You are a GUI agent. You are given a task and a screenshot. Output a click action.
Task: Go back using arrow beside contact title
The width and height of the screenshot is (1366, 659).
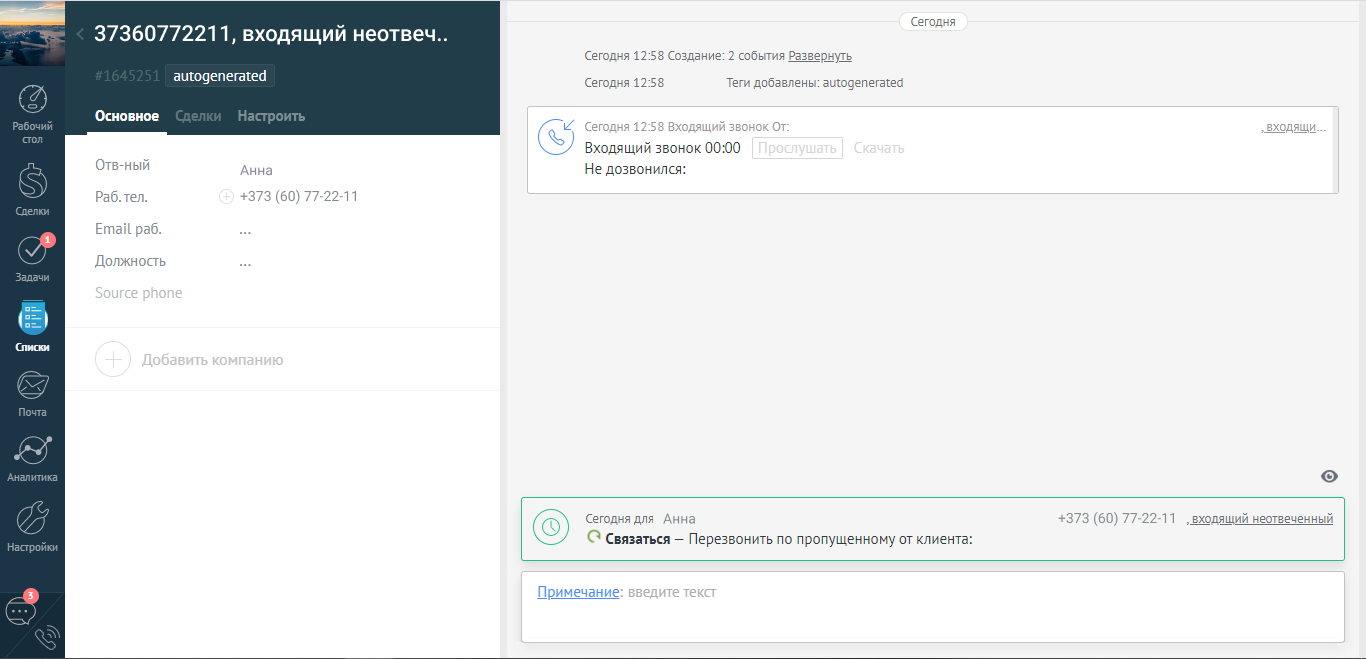pos(80,34)
